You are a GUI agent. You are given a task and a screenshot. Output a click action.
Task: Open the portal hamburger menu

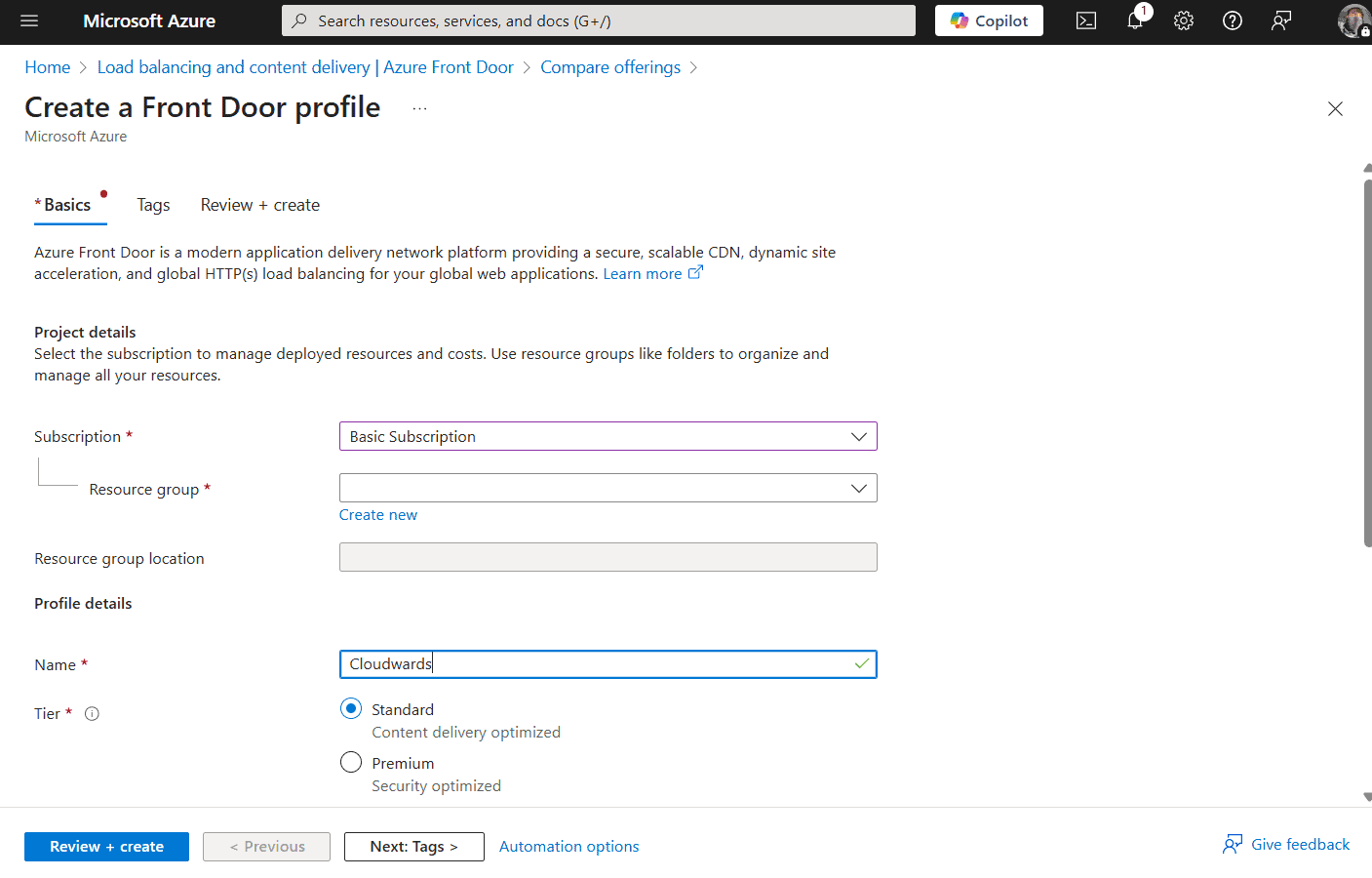click(29, 20)
